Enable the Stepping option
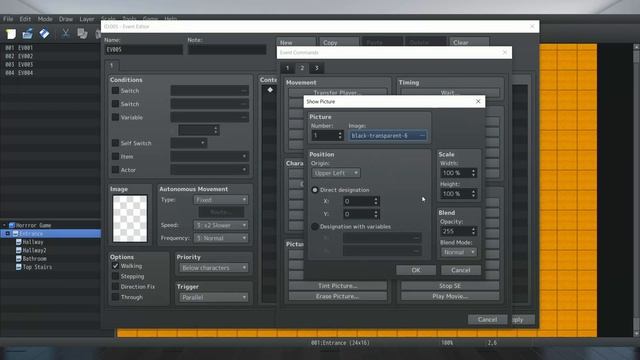This screenshot has width=640, height=360. coord(115,276)
